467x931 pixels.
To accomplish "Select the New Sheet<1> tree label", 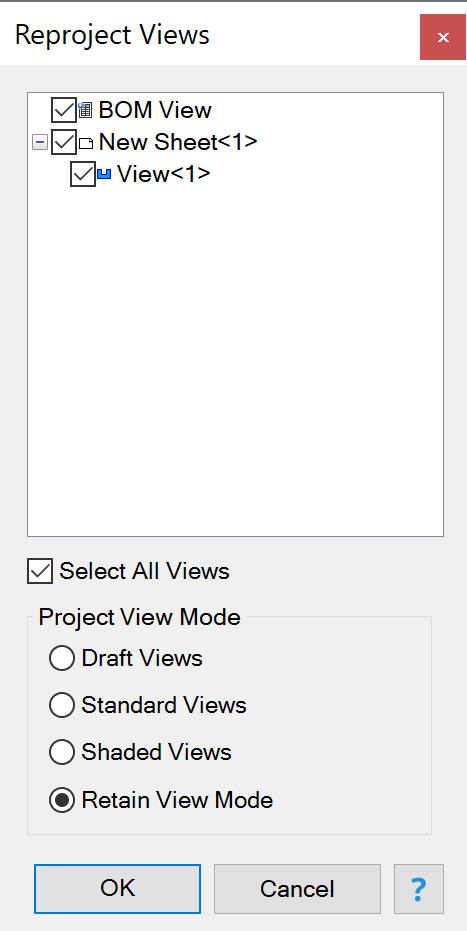I will coord(178,142).
